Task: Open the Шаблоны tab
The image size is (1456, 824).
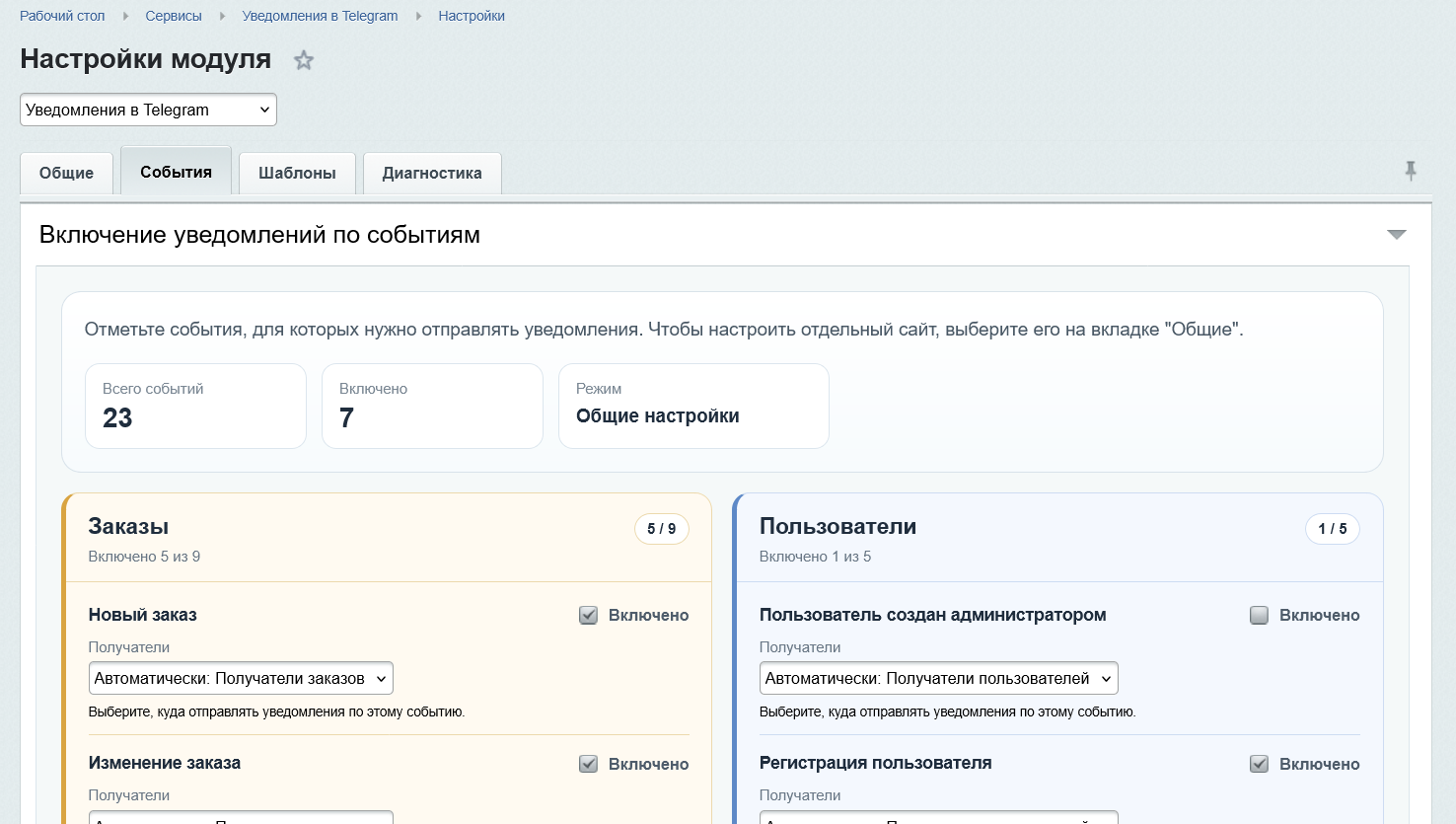Action: (x=297, y=173)
